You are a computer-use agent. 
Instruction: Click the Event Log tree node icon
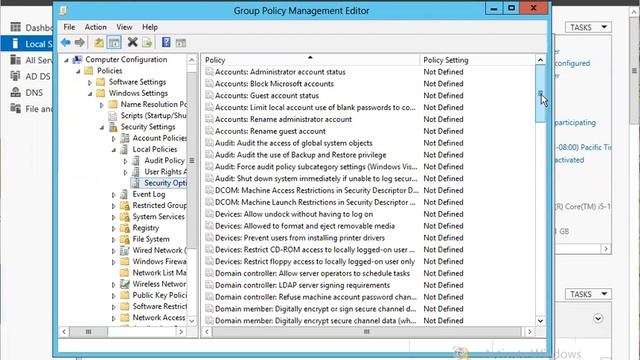[x=124, y=194]
